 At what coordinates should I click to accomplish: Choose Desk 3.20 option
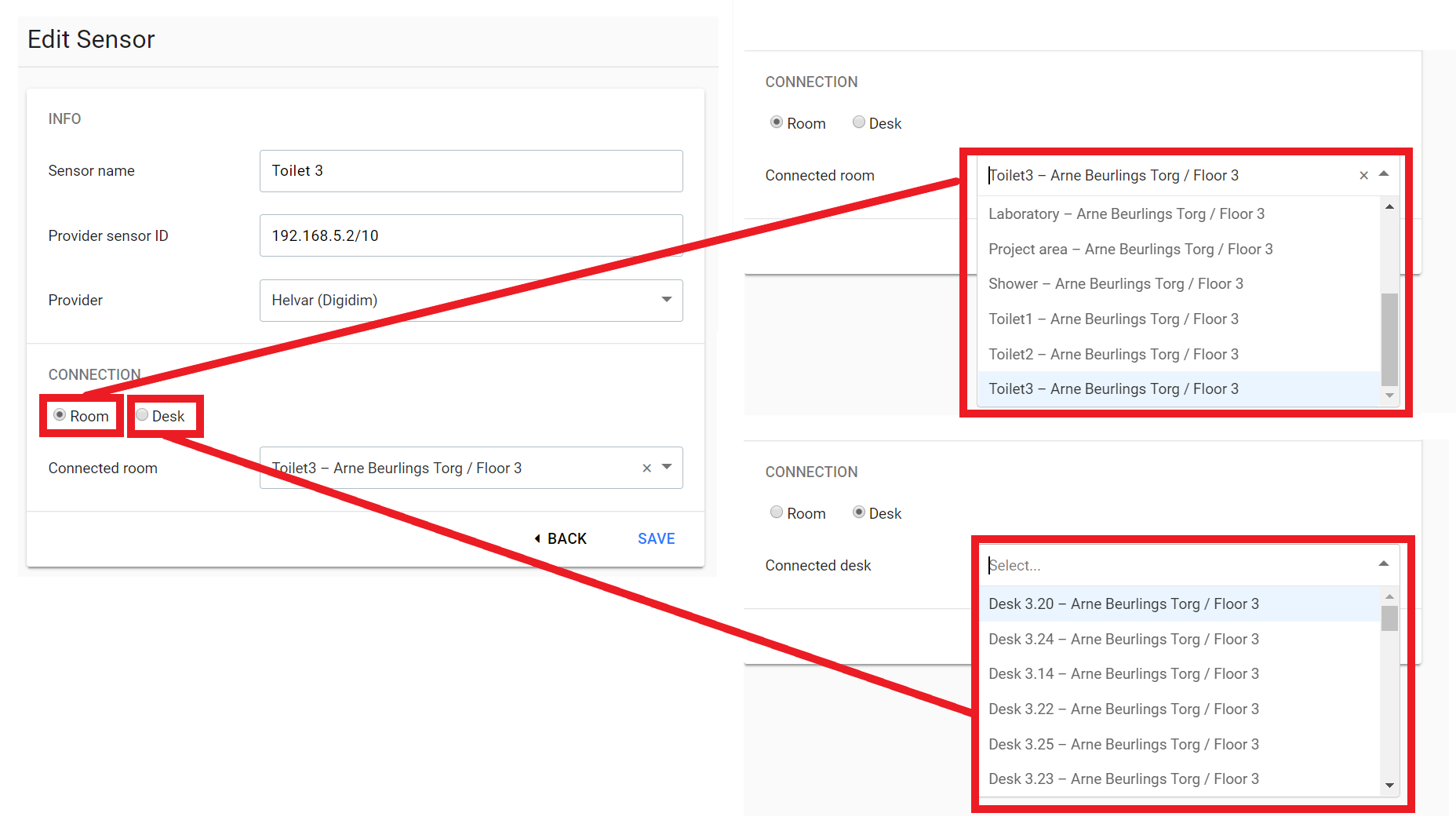(1178, 604)
